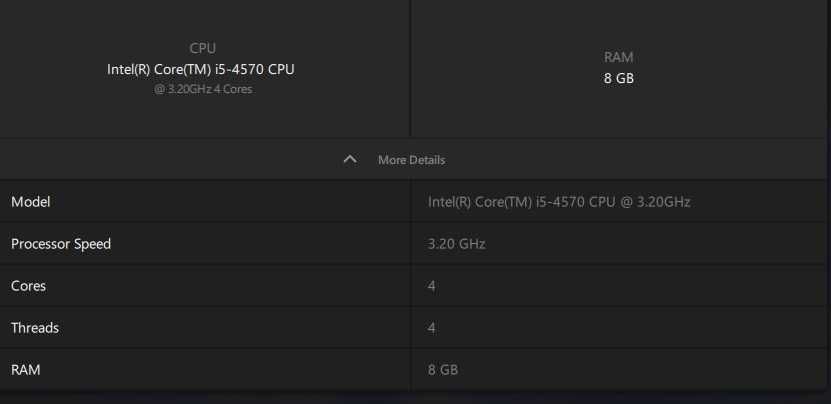This screenshot has width=831, height=404.
Task: Click the column divider in the Cores row
Action: [x=411, y=286]
